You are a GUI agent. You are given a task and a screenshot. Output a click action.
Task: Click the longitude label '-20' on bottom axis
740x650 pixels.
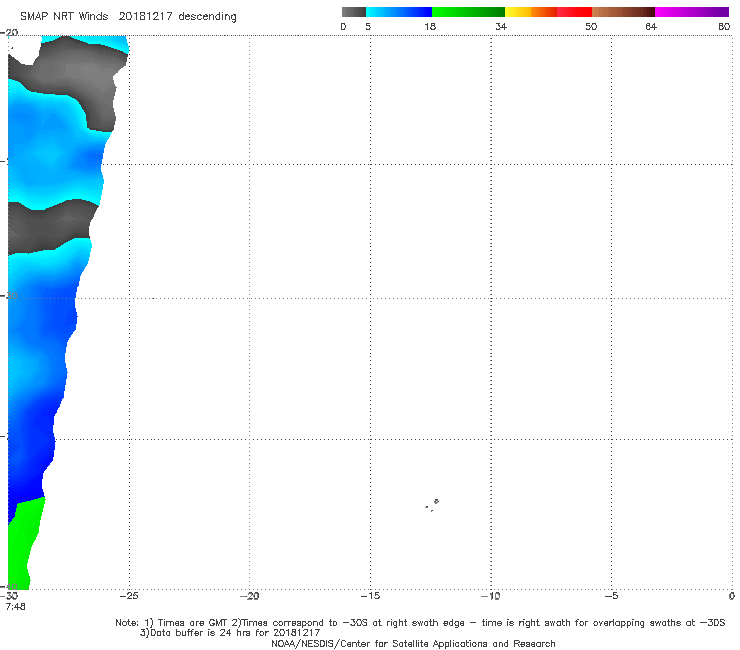coord(249,596)
